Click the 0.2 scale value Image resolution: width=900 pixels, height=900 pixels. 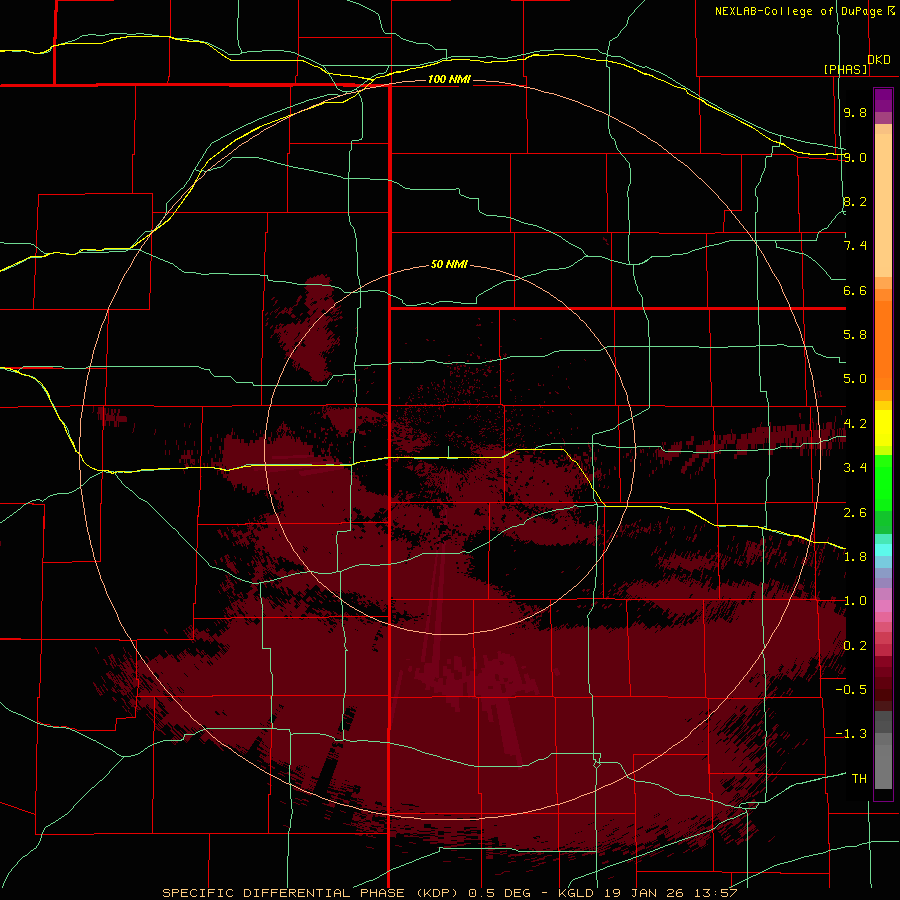tap(855, 645)
